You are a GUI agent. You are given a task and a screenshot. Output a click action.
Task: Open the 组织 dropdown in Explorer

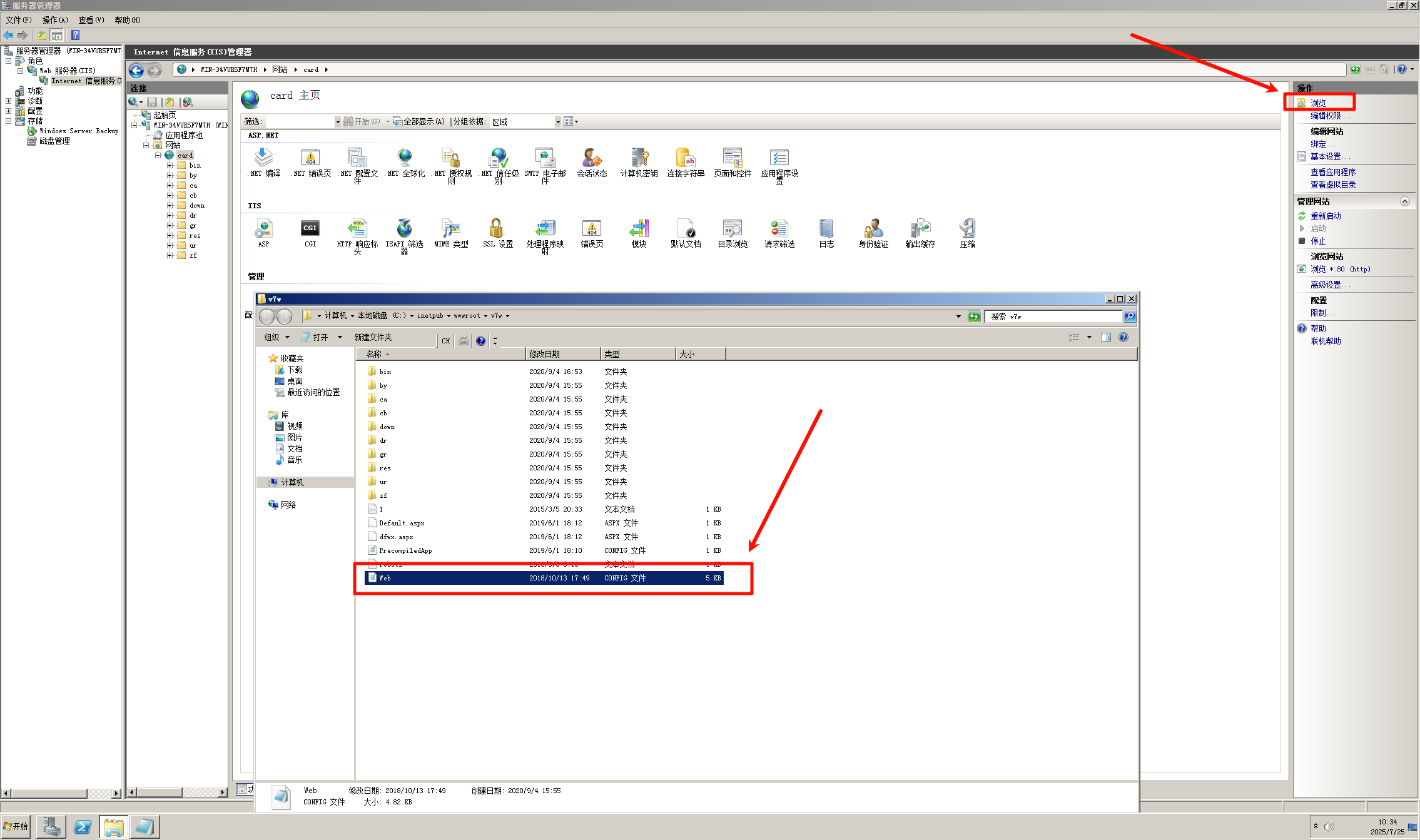[276, 337]
